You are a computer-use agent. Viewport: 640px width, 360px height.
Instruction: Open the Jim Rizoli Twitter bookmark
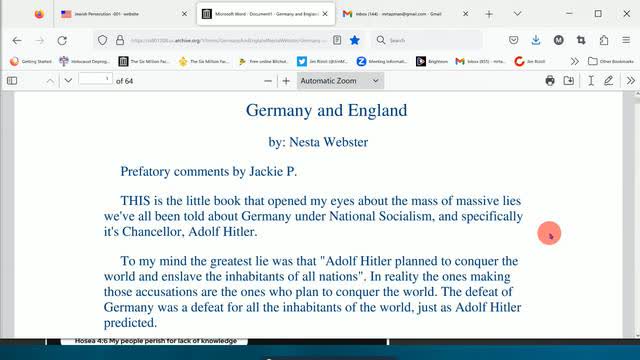pyautogui.click(x=323, y=61)
